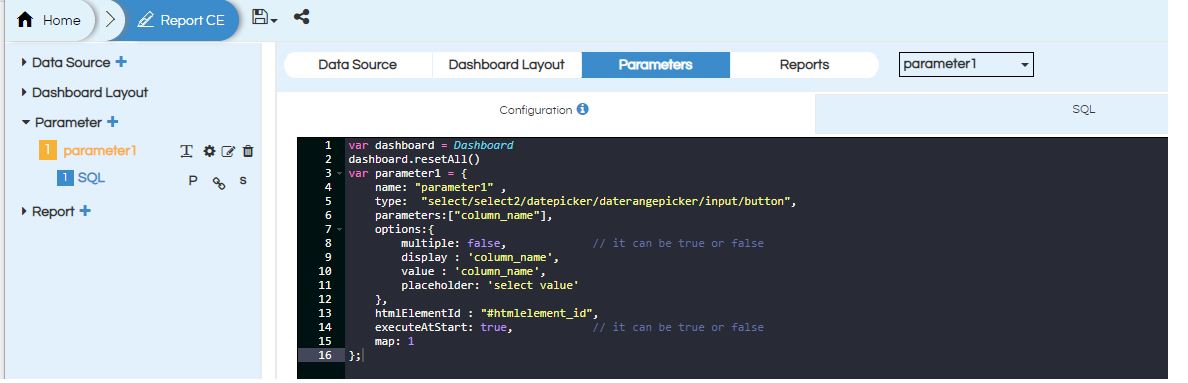
Task: Expand the Report tree section
Action: 24,211
